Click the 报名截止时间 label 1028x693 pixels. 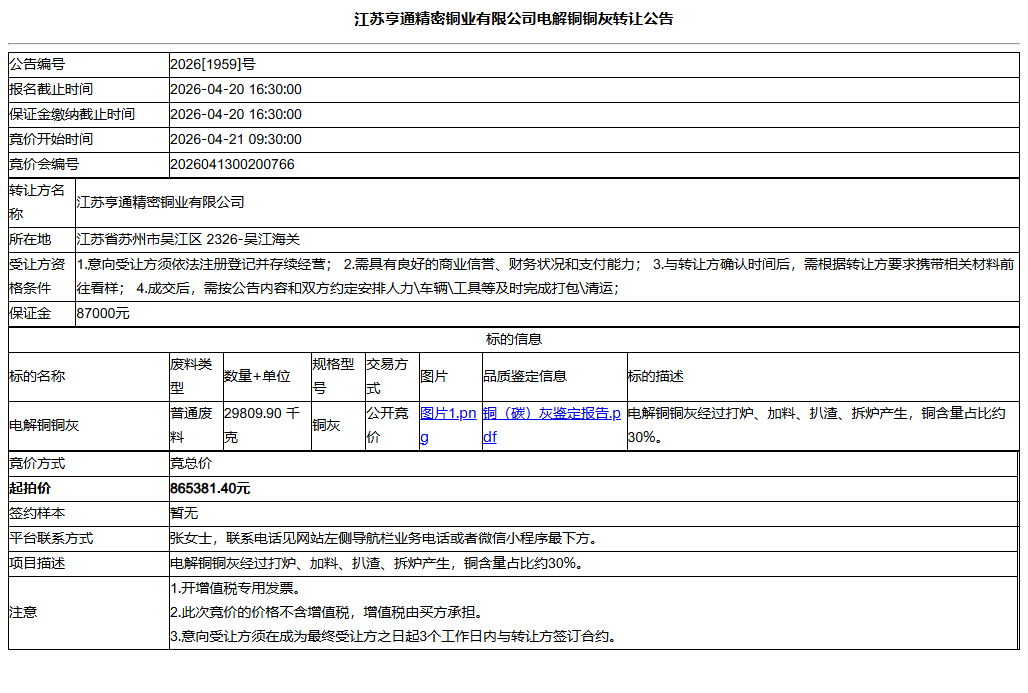(51, 89)
